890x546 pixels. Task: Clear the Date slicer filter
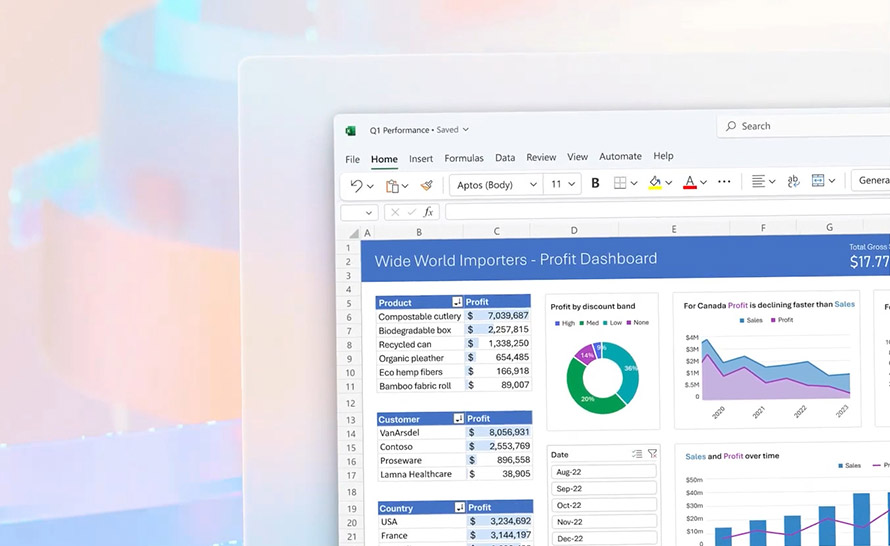[652, 453]
